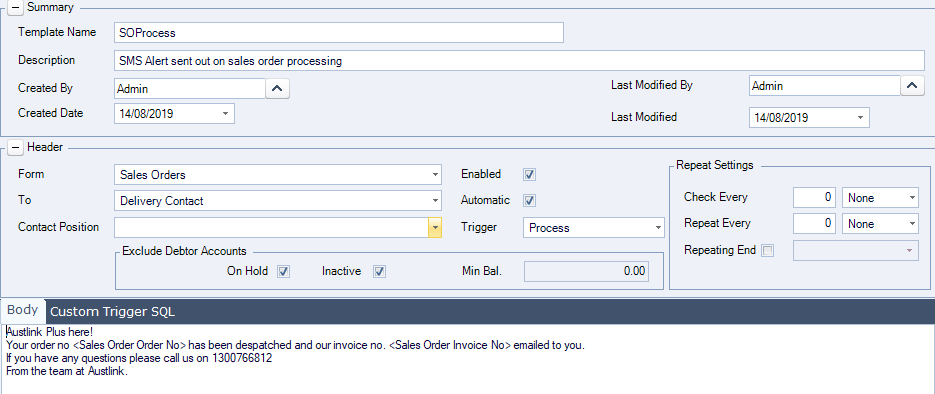This screenshot has height=394, width=935.
Task: Click the Description text field
Action: click(x=519, y=61)
